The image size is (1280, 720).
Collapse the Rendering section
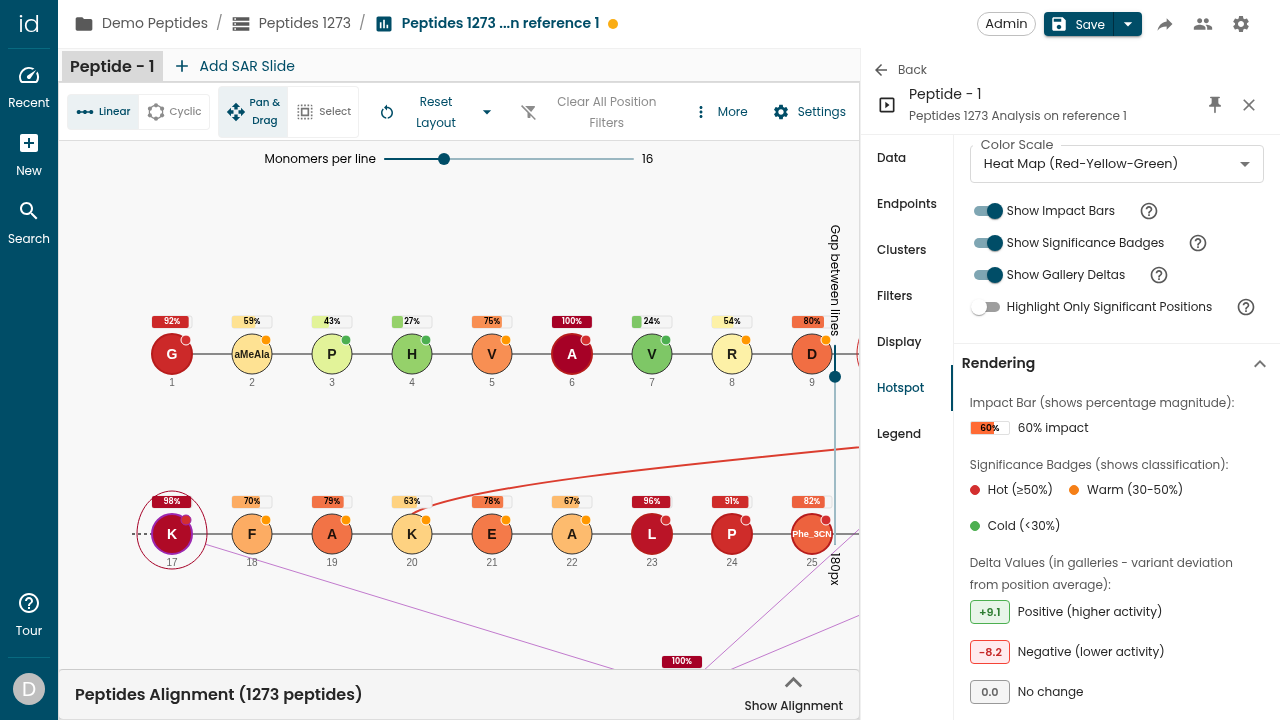point(1260,363)
